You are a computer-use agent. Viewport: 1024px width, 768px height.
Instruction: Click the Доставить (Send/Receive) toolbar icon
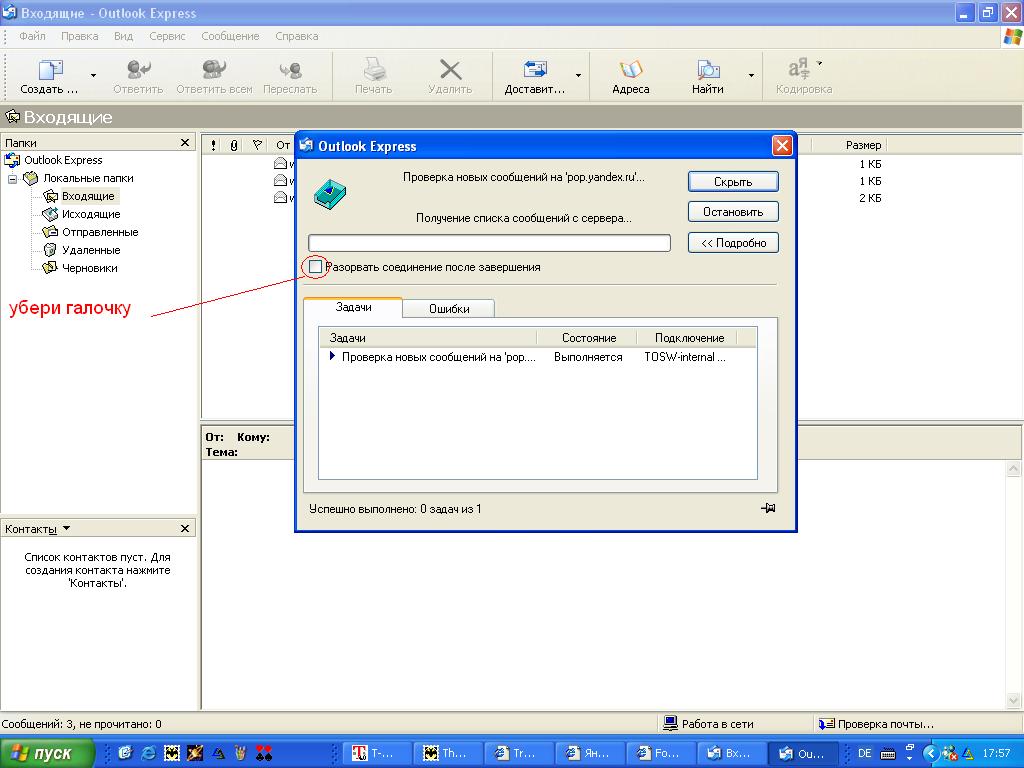535,71
